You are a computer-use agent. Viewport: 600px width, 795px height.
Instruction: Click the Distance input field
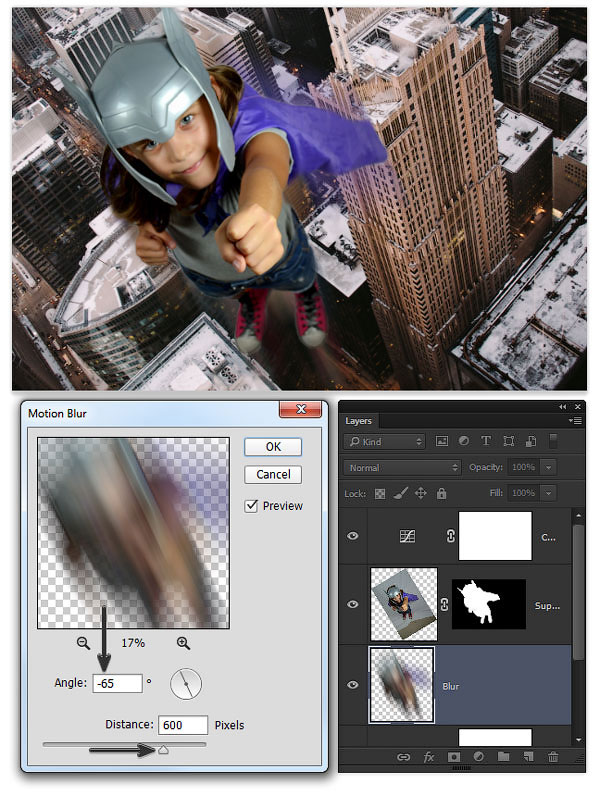[x=183, y=725]
